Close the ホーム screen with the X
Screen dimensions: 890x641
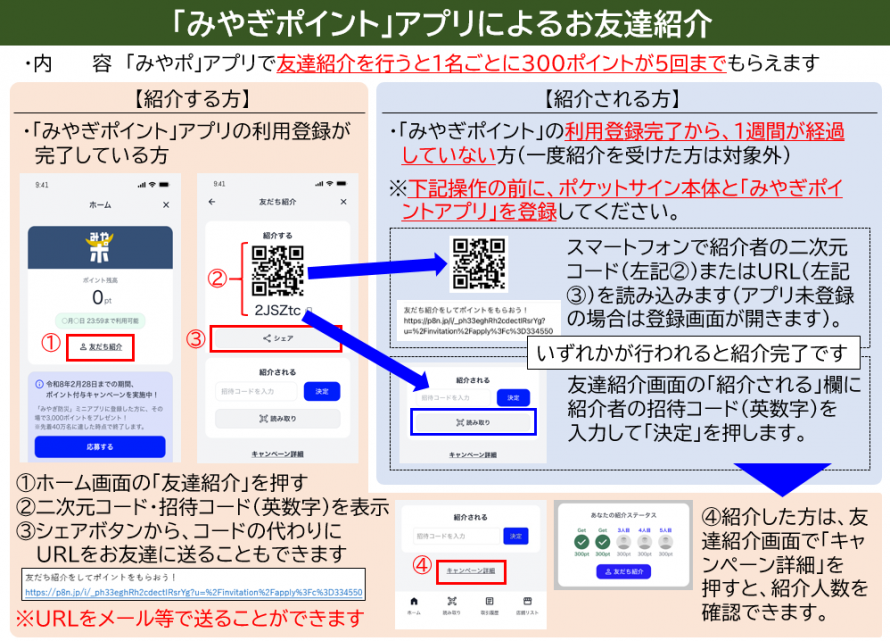click(x=166, y=204)
